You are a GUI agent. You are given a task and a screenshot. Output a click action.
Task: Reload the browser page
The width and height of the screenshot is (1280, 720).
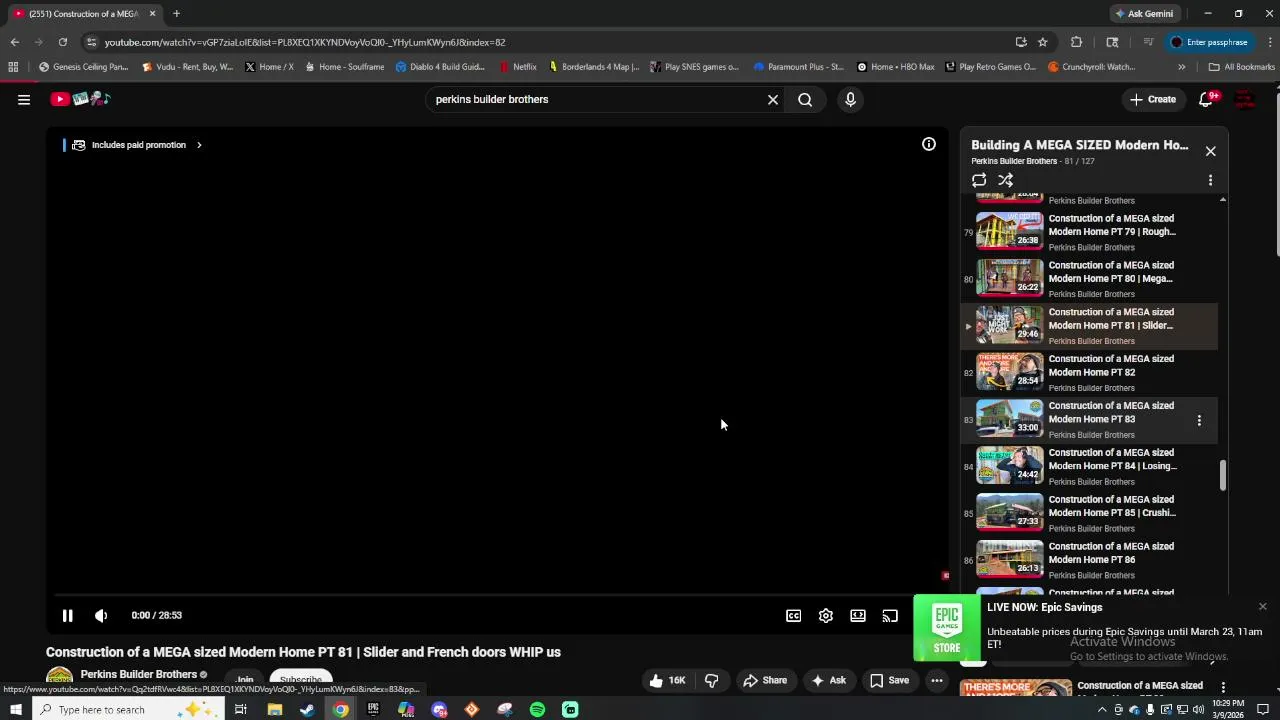click(x=63, y=42)
